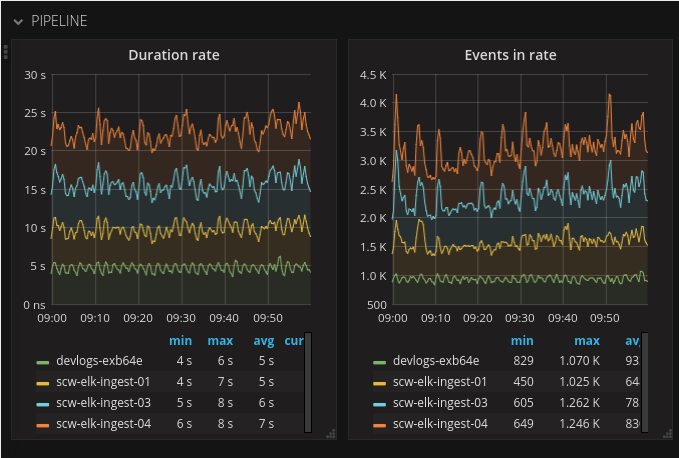This screenshot has height=458, width=679.
Task: Click the 1.246 K max value for scw-elk-ingest-04
Action: click(x=579, y=424)
